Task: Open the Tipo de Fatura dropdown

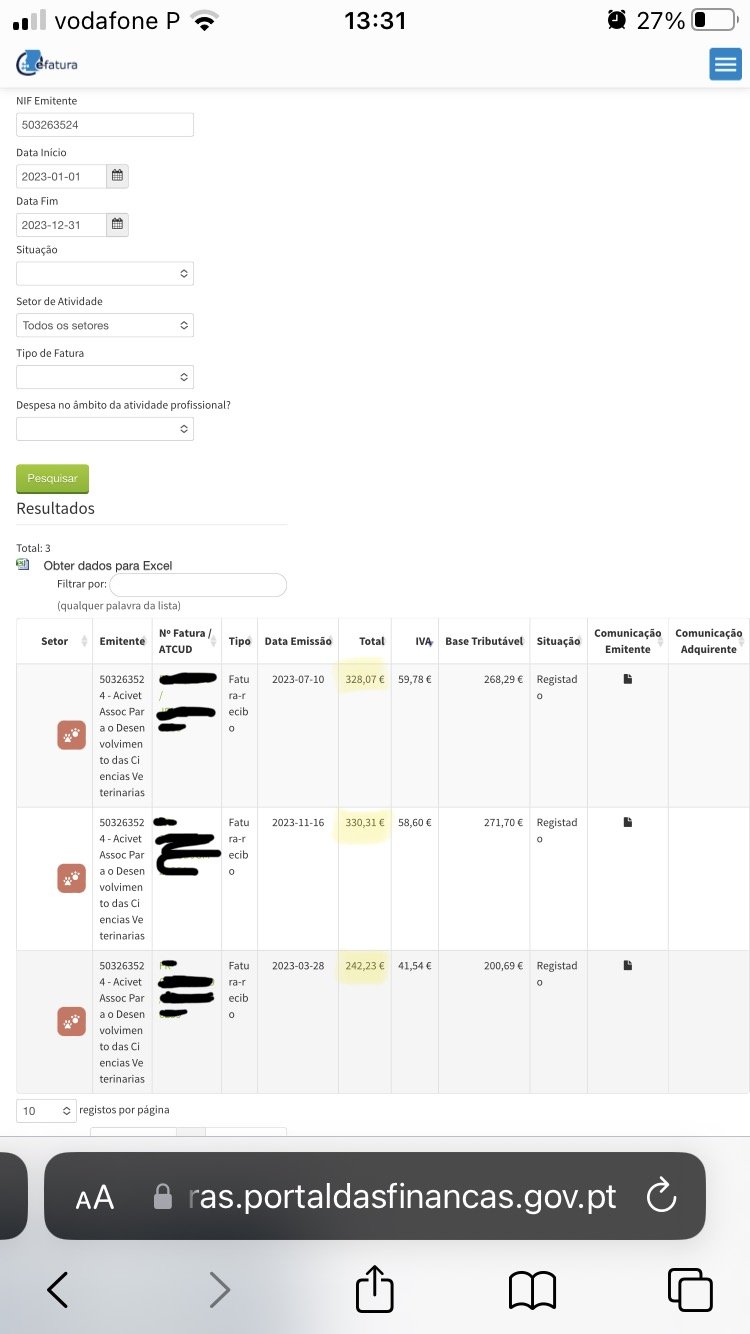Action: click(x=105, y=377)
